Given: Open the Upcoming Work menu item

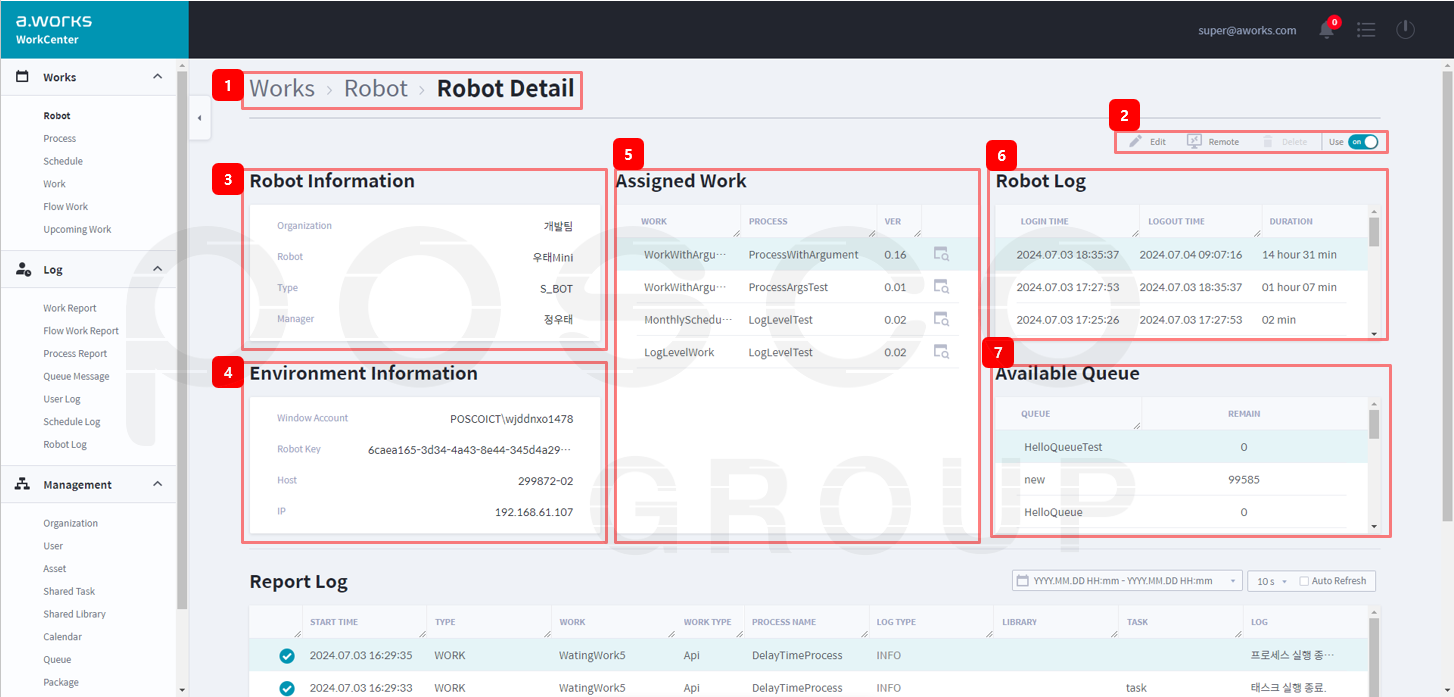Looking at the screenshot, I should pyautogui.click(x=77, y=230).
